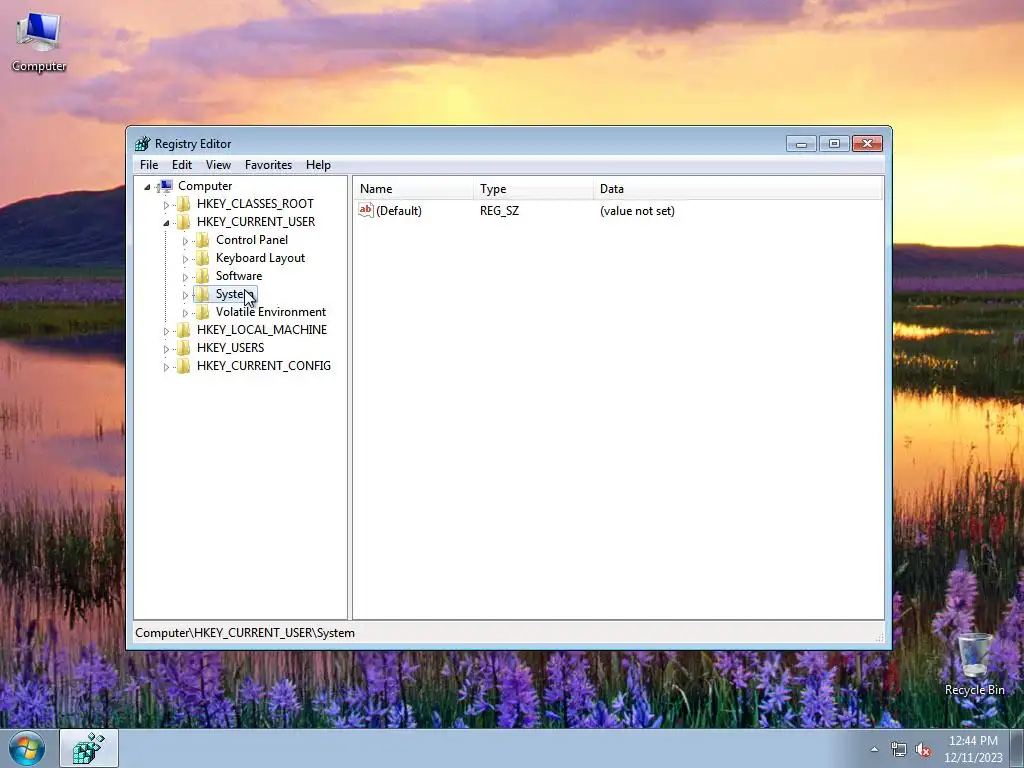This screenshot has width=1024, height=768.
Task: Expand the Volatile Environment key arrow
Action: [185, 313]
